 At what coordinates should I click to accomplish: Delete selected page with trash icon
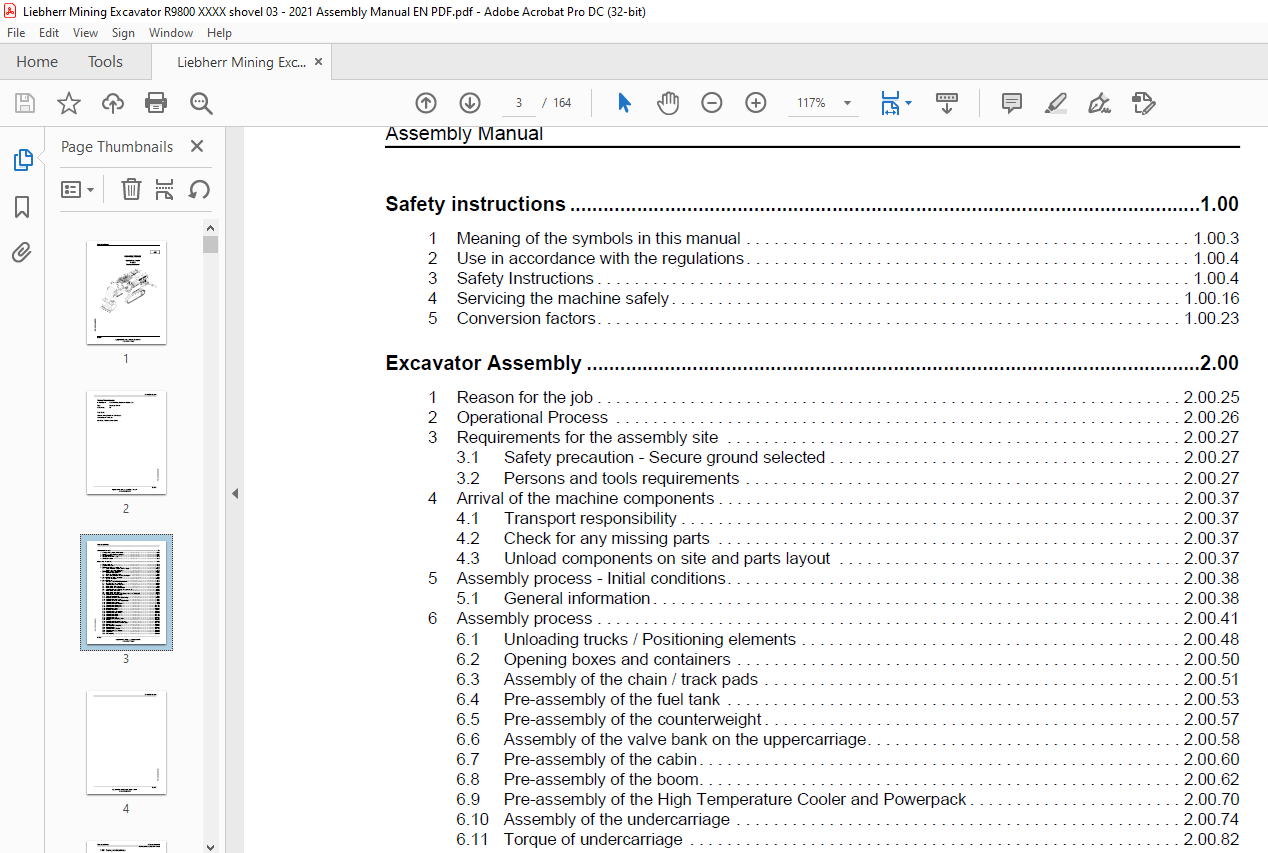pos(131,189)
